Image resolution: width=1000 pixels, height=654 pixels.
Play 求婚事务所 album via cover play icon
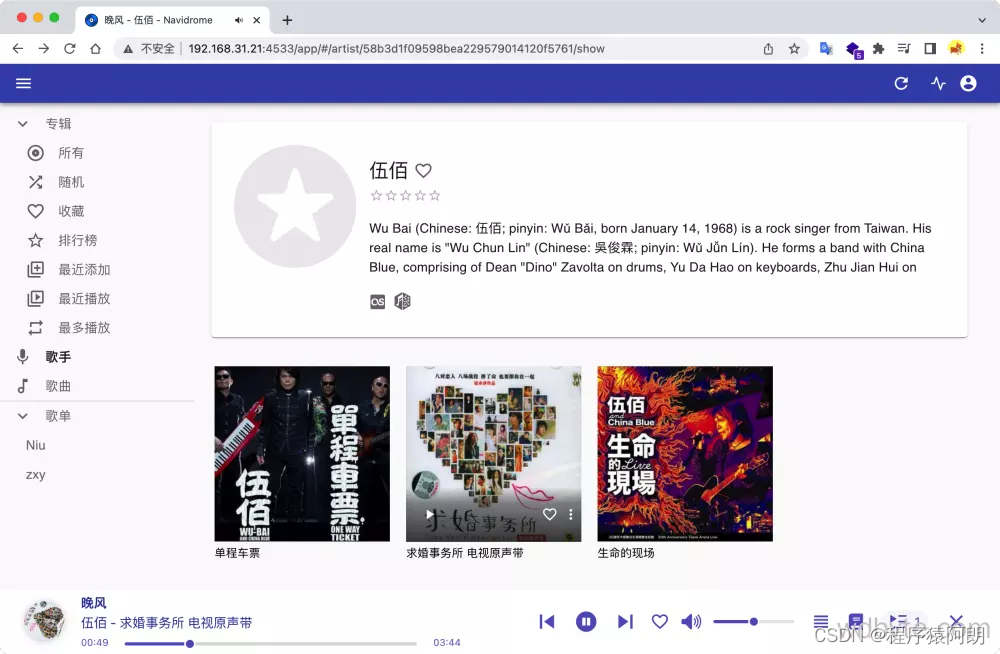pos(430,514)
